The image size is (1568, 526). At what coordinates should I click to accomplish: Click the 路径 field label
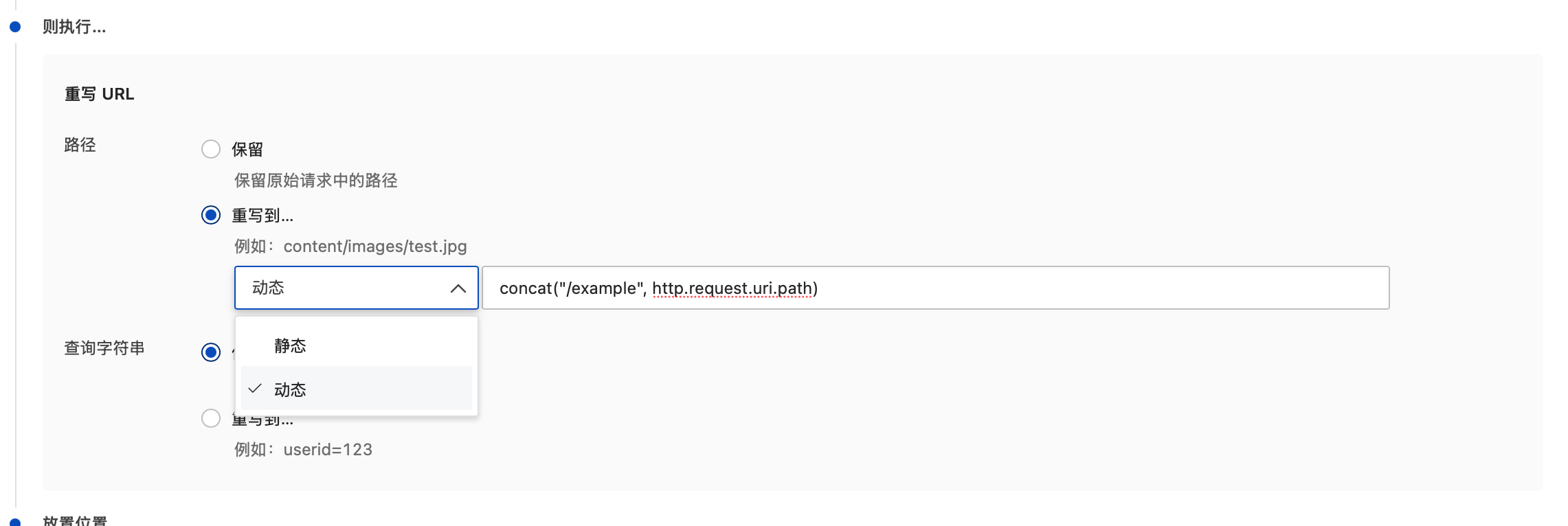point(80,145)
